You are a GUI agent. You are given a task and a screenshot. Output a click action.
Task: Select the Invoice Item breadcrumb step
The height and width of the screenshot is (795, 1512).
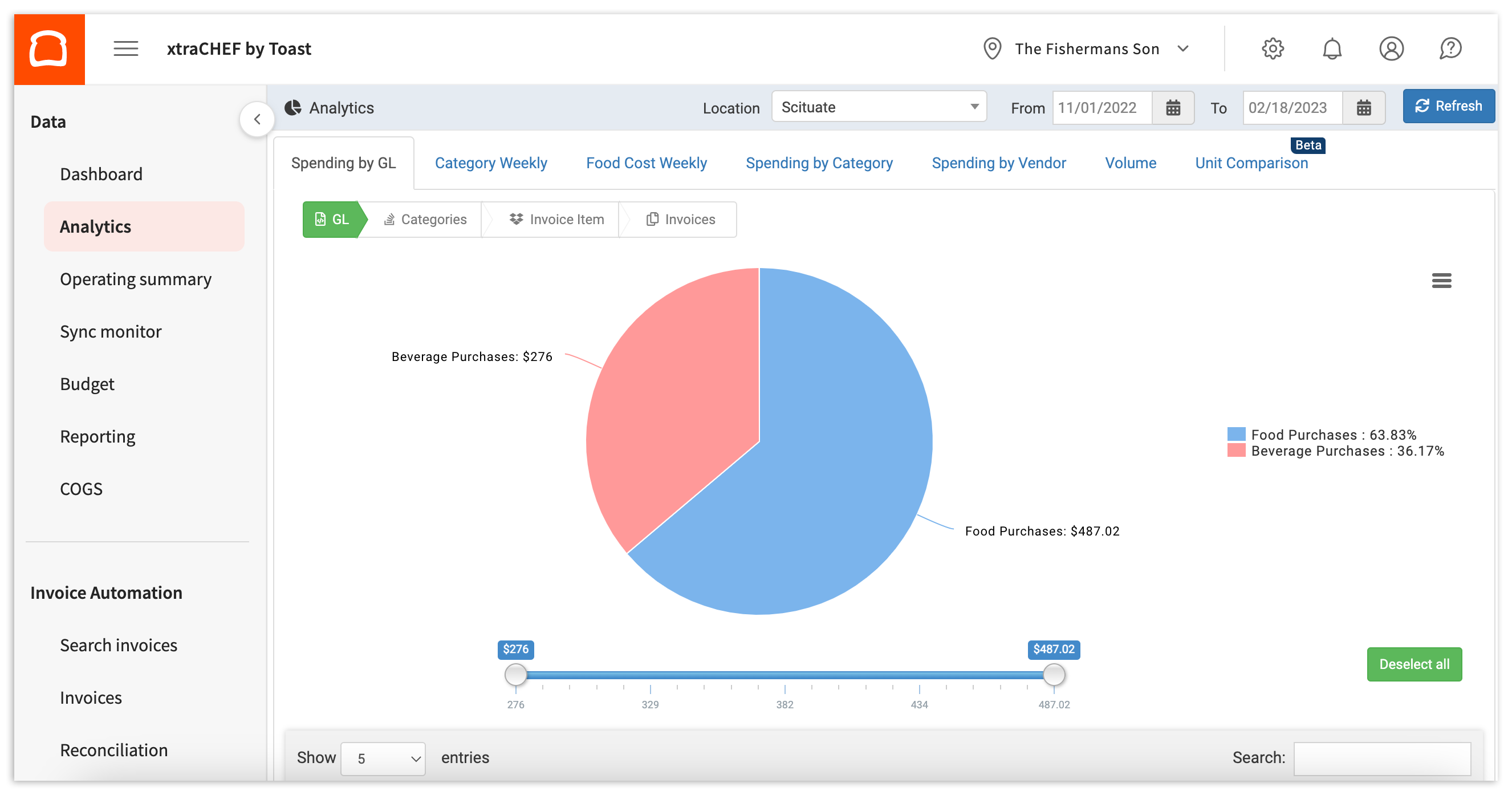click(x=557, y=219)
